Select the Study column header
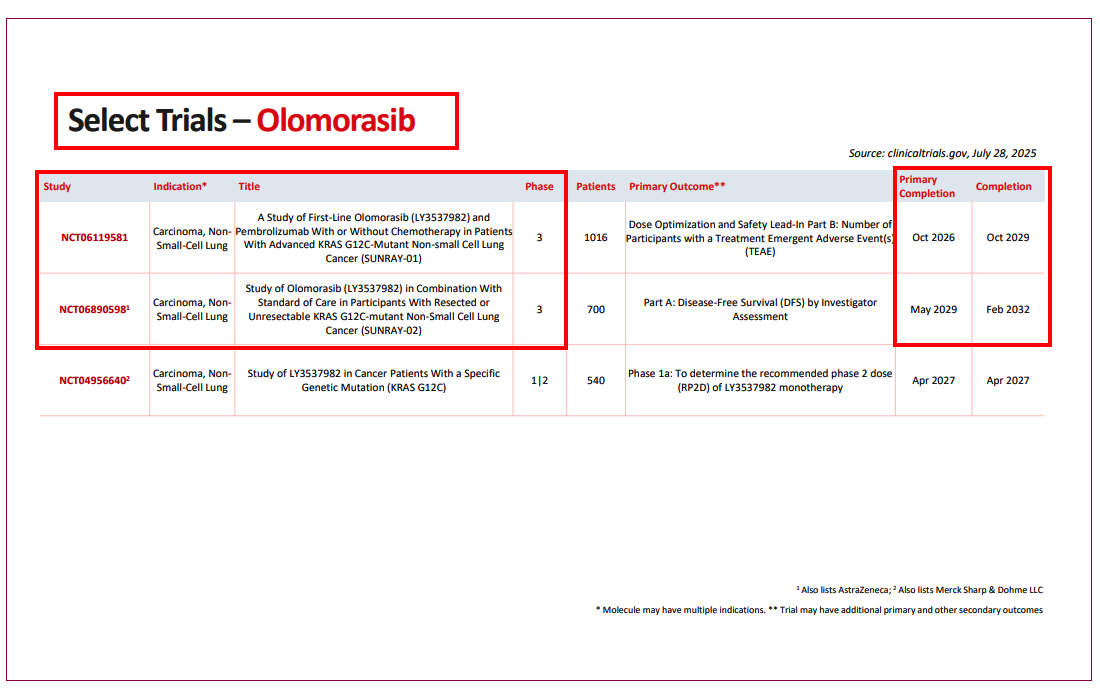Screen dimensions: 1100x700 click(x=57, y=187)
